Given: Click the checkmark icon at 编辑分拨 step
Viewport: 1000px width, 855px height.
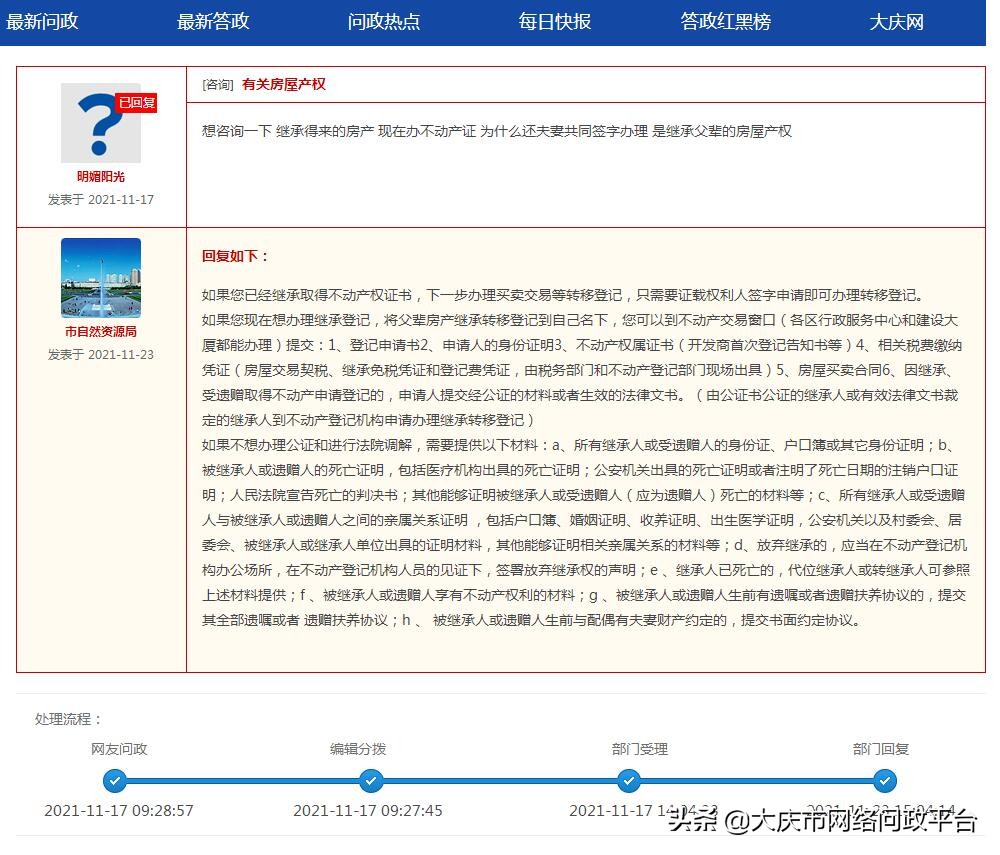Looking at the screenshot, I should pos(371,783).
